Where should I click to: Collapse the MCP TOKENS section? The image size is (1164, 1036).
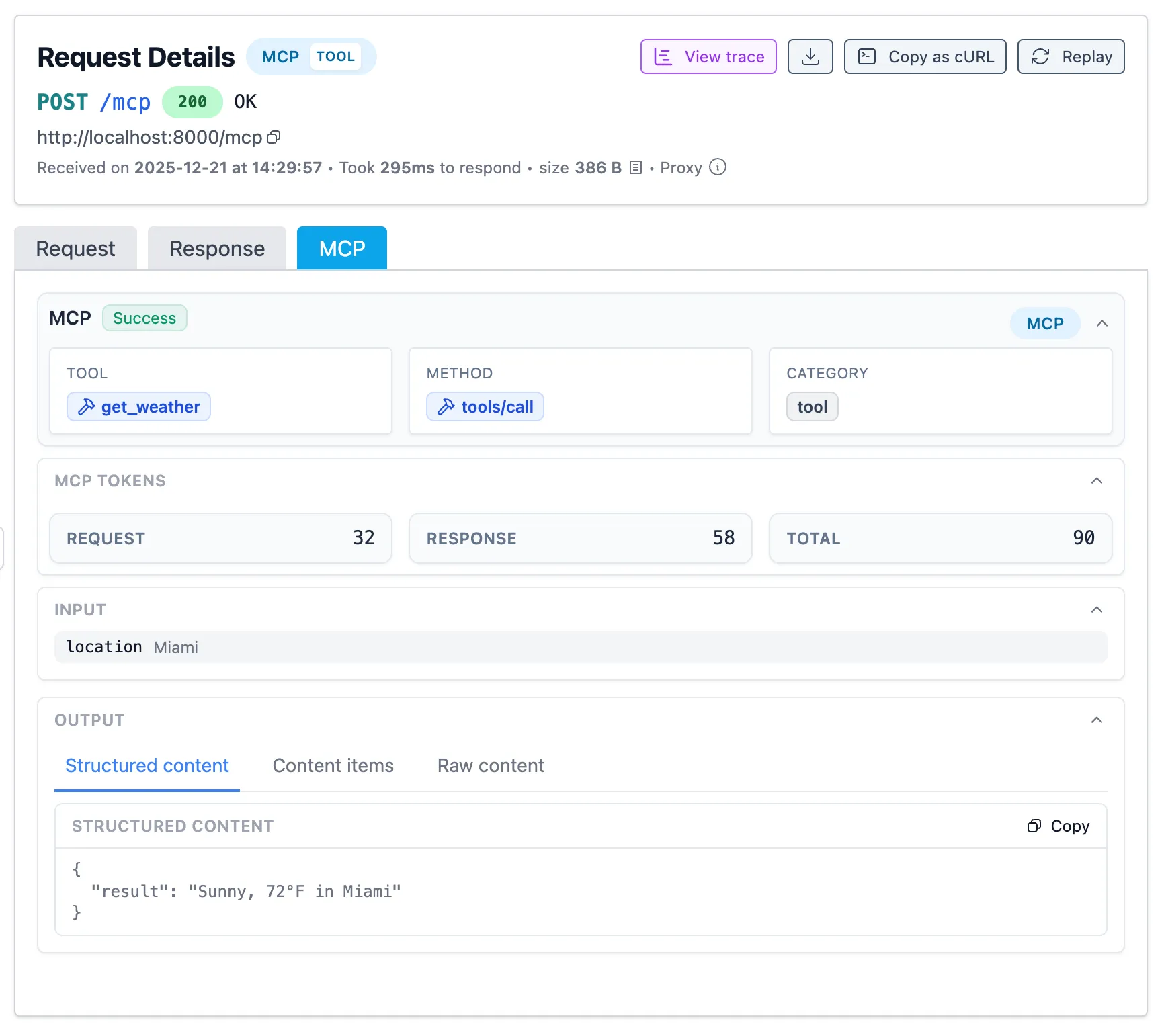point(1097,480)
